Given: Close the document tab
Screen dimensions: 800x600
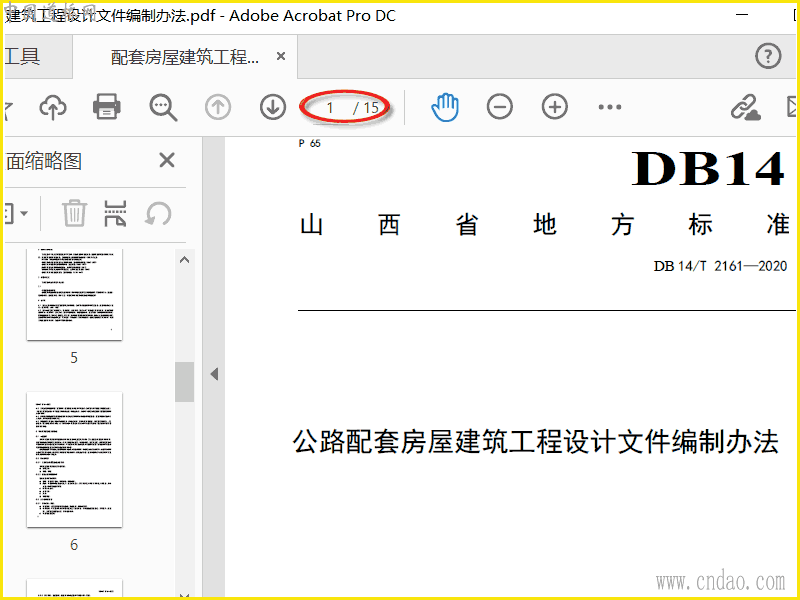Looking at the screenshot, I should [x=281, y=56].
